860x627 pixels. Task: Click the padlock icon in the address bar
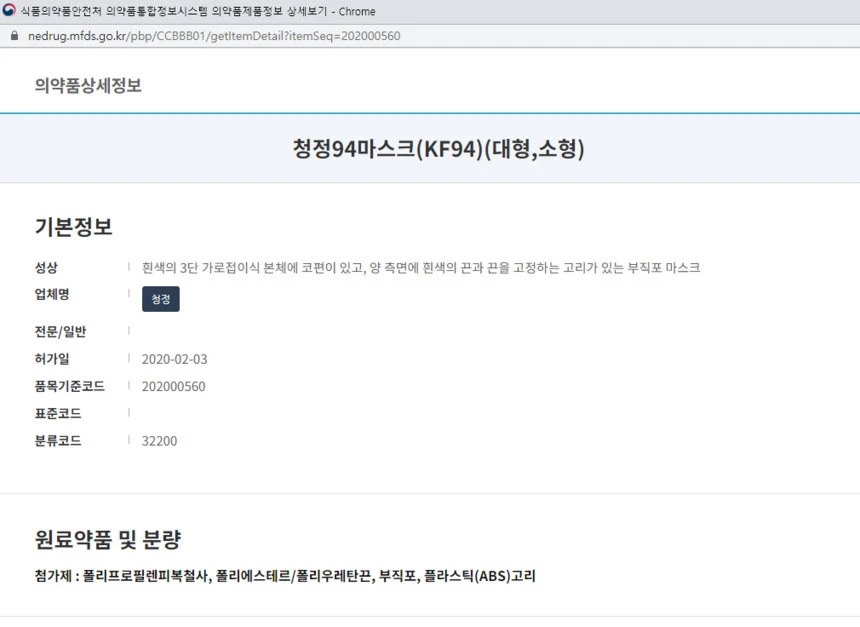coord(13,36)
